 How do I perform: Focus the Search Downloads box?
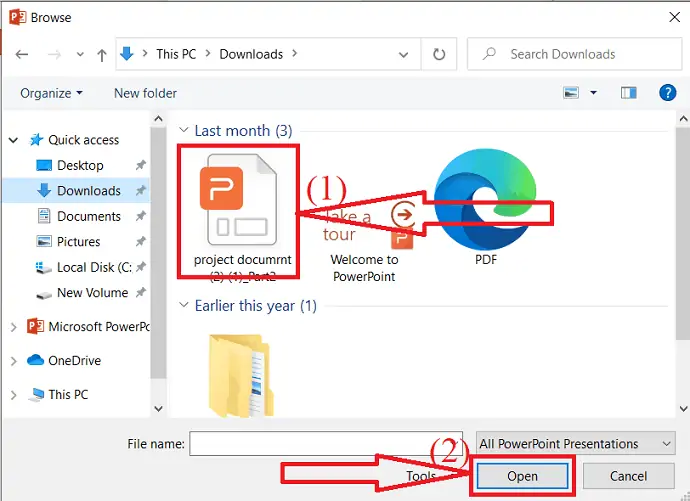(575, 54)
